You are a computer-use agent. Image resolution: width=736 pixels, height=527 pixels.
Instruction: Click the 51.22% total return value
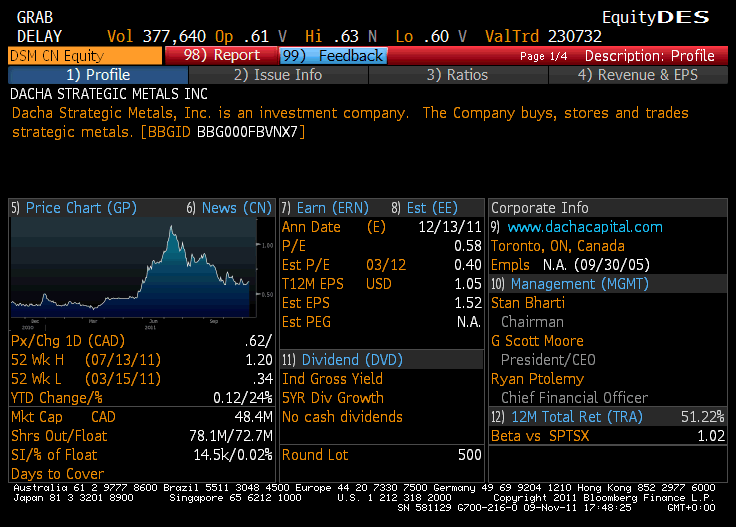[703, 417]
